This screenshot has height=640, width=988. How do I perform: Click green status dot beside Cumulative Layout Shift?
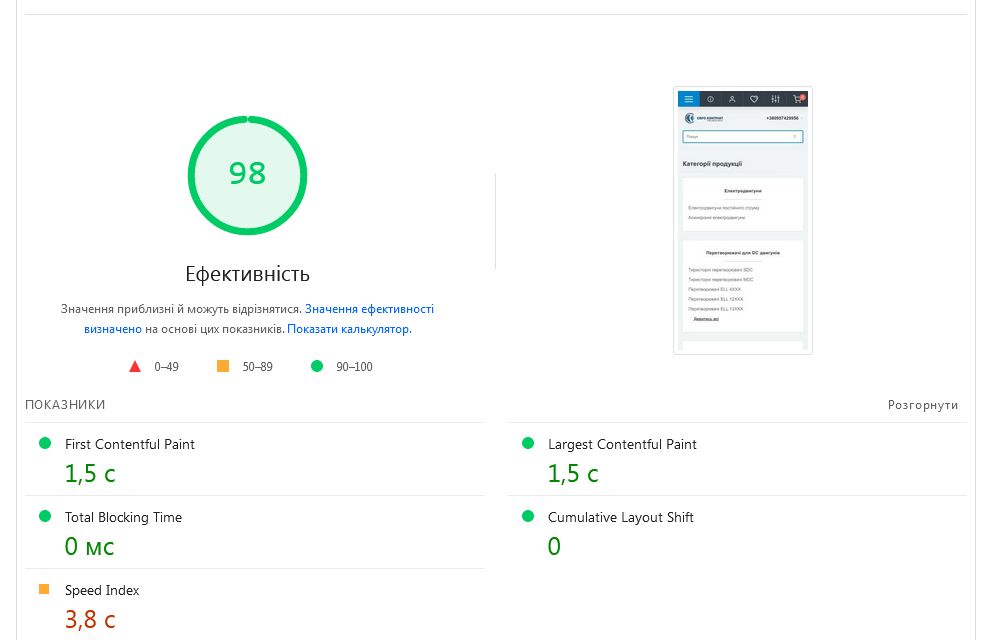(x=527, y=516)
